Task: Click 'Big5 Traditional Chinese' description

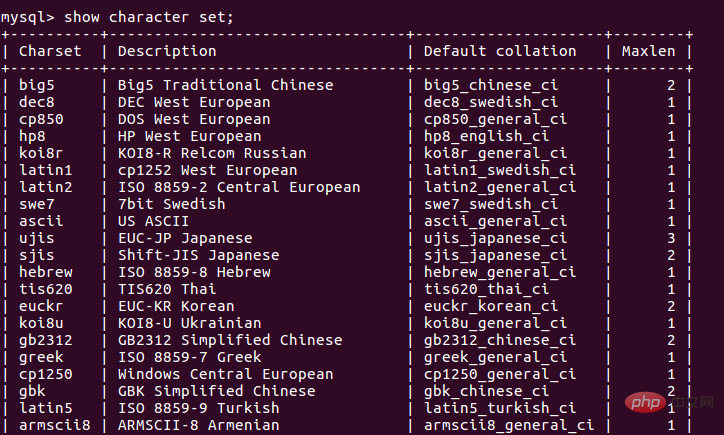Action: click(225, 85)
